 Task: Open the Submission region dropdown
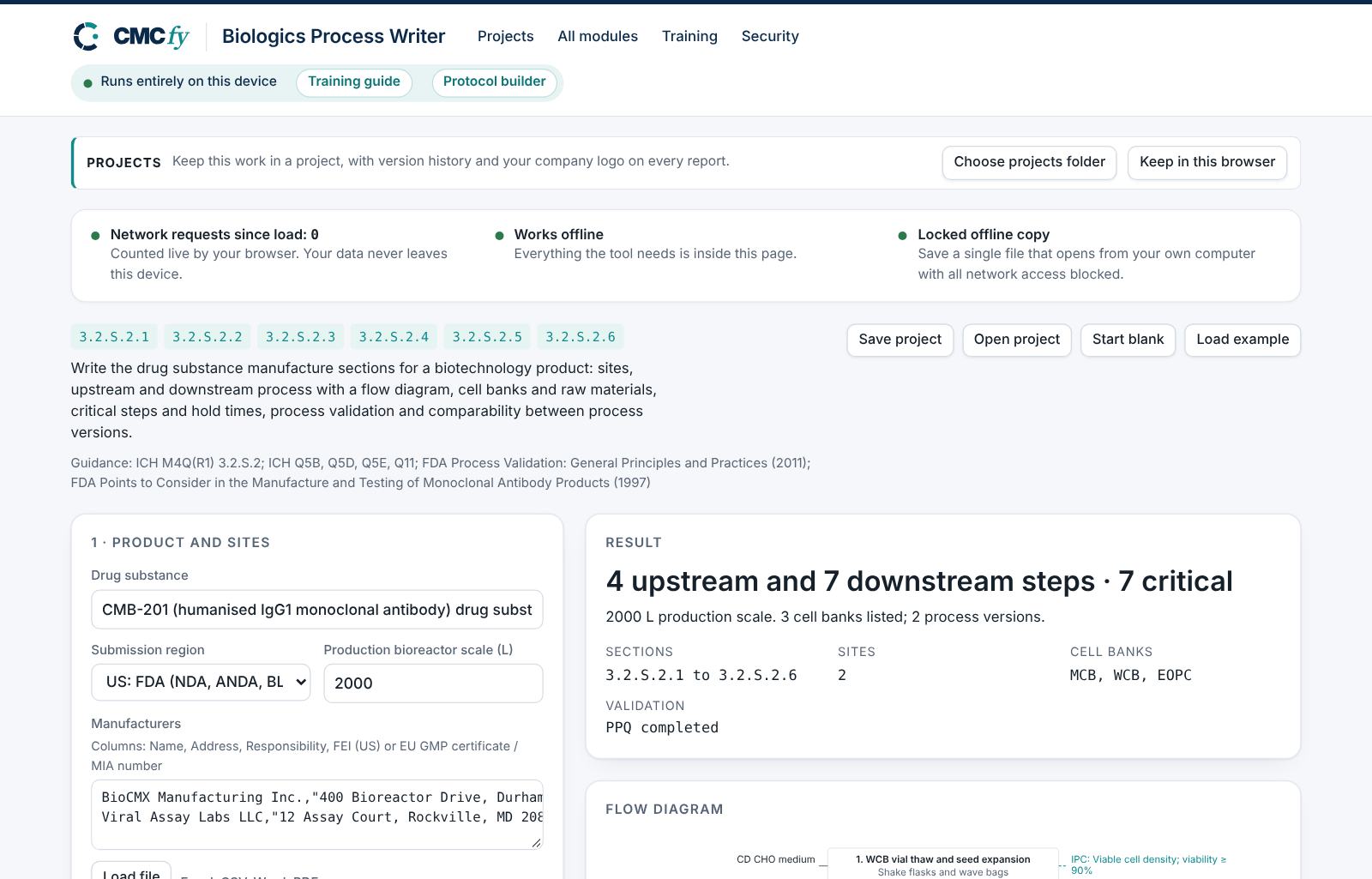point(201,683)
